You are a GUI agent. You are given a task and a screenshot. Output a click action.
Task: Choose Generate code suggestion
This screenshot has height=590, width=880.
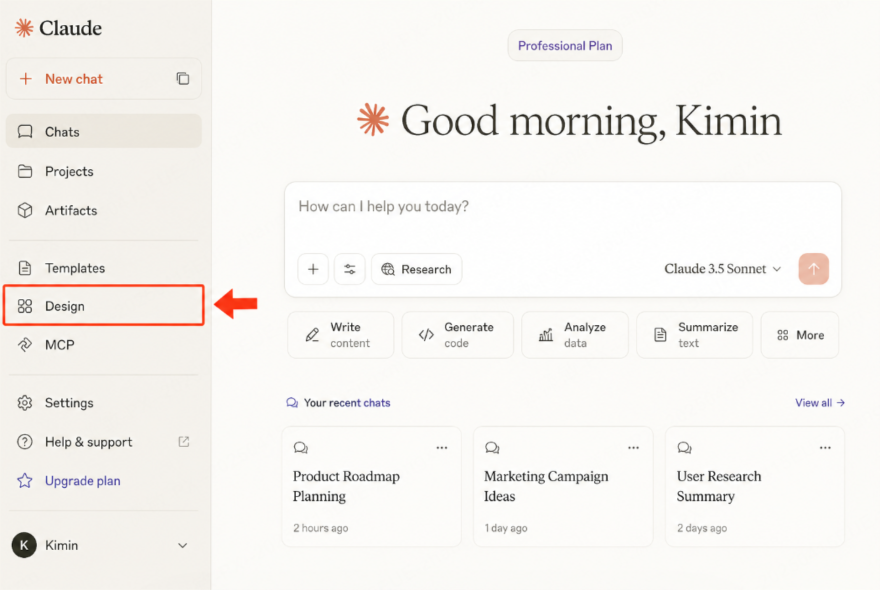(457, 335)
